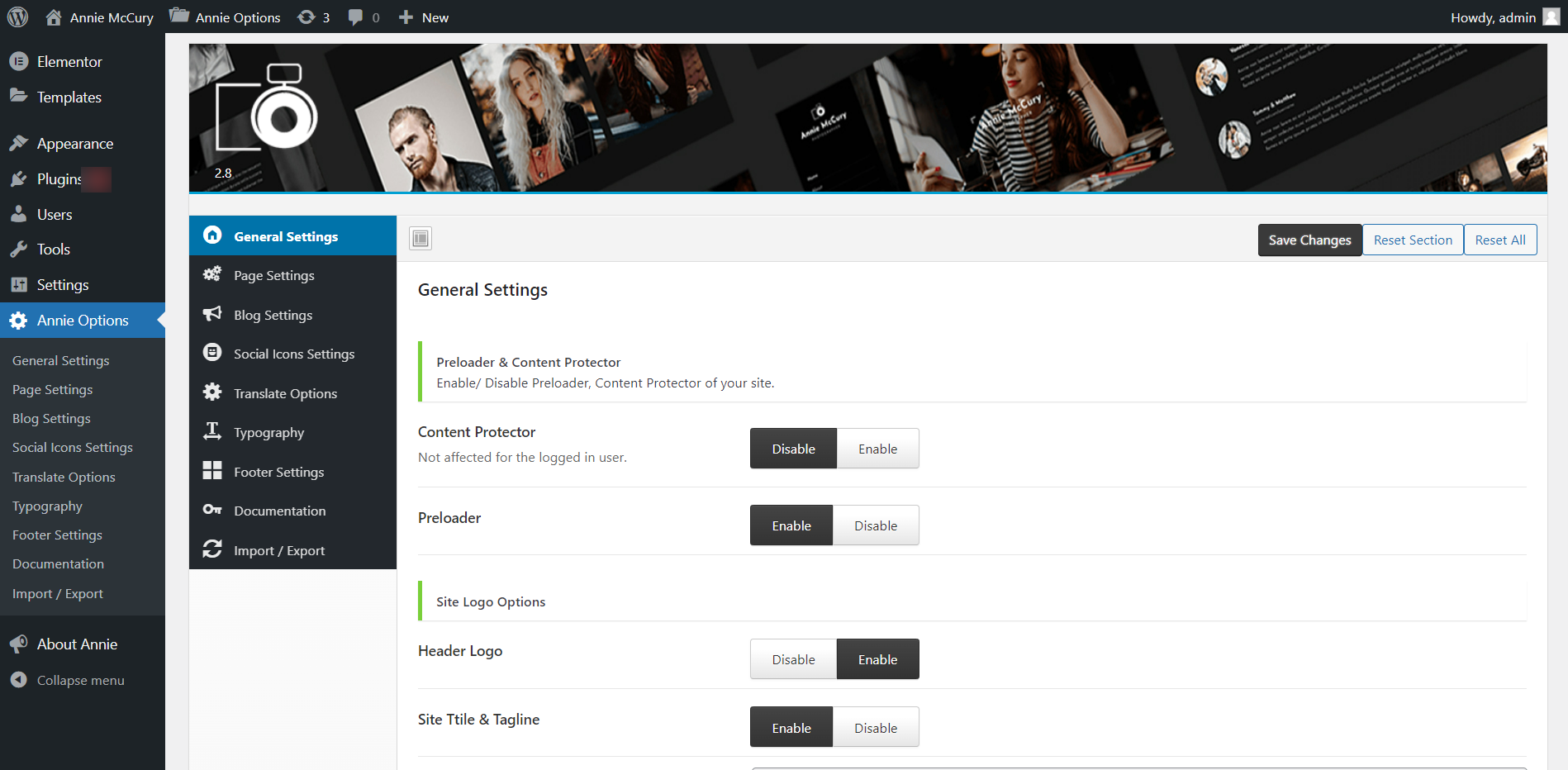This screenshot has height=770, width=1568.
Task: Click Reset All button
Action: (1500, 240)
